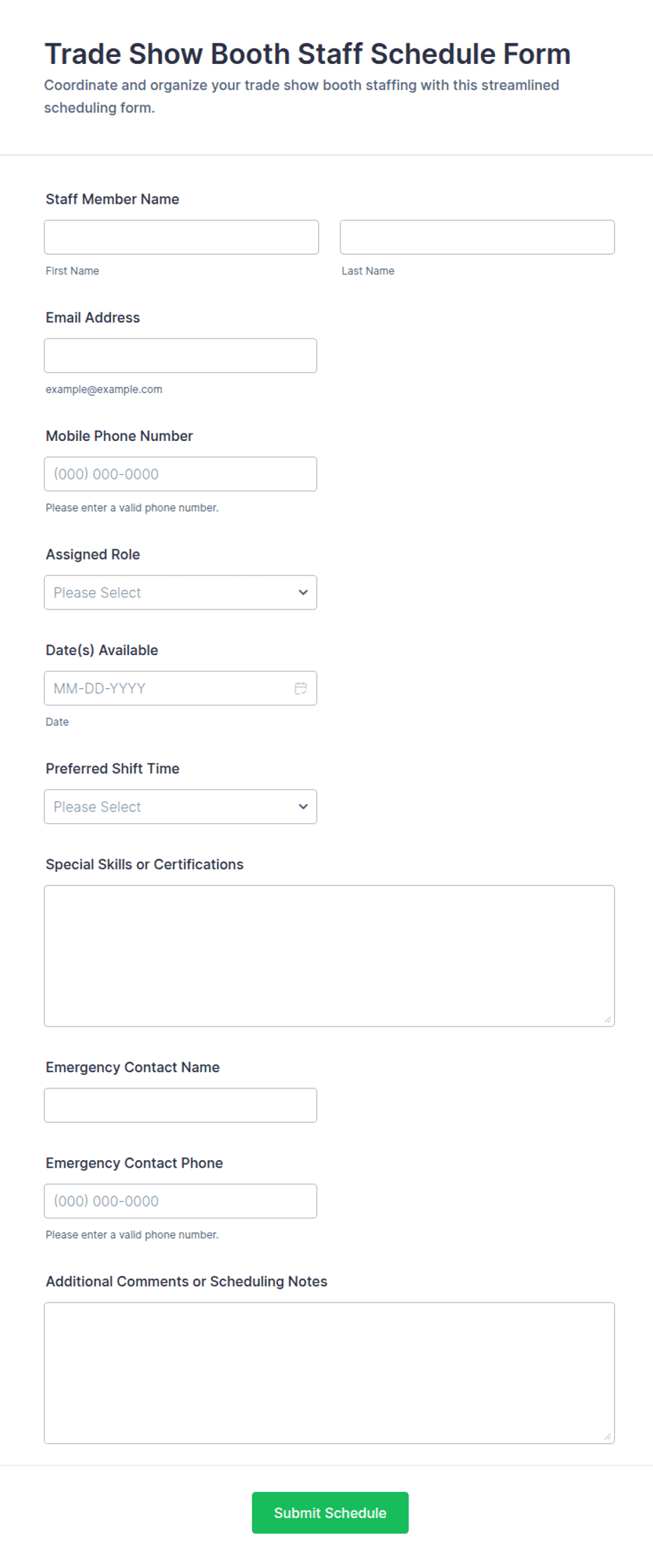Focus the Emergency Contact Name field

pos(180,1105)
